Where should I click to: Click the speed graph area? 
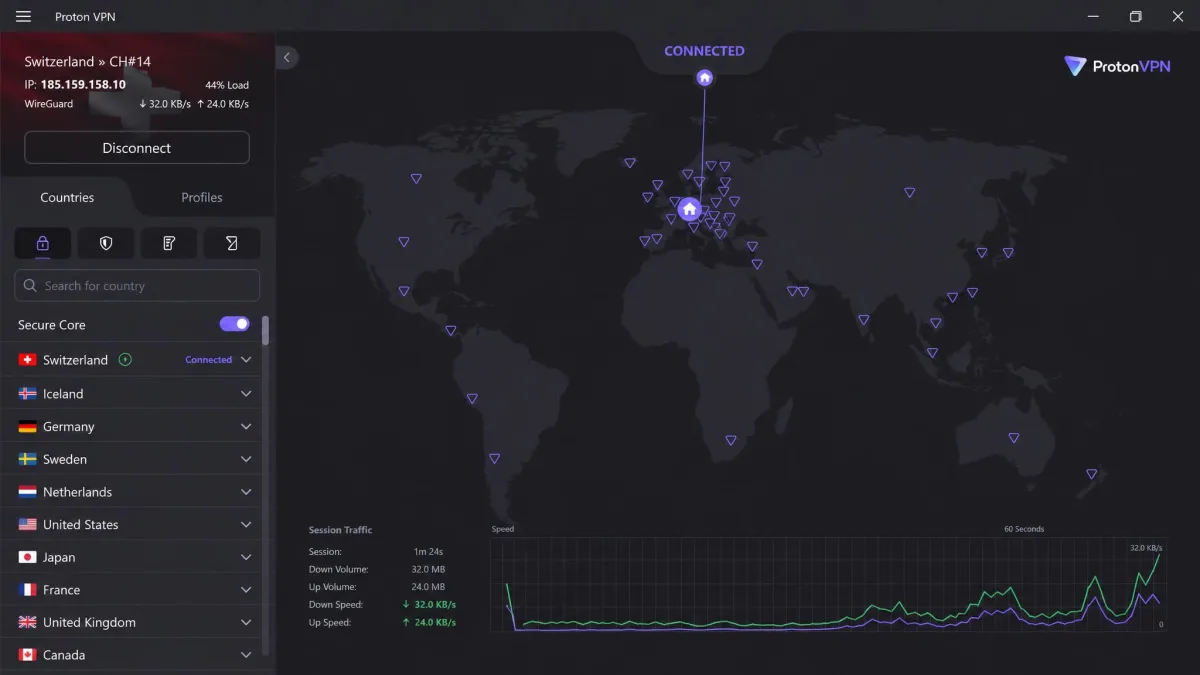(x=828, y=584)
